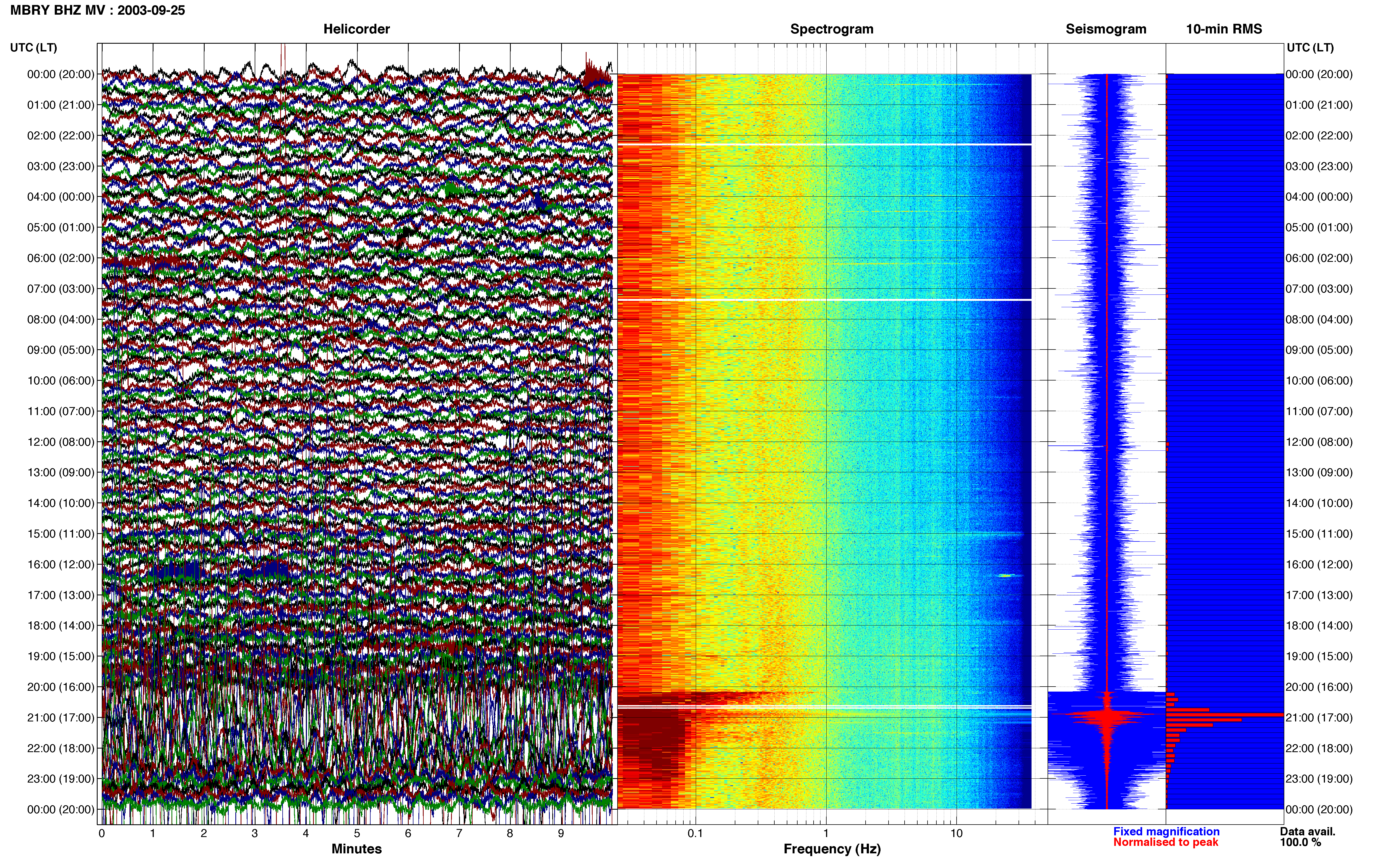Click the 0.1 frequency tick label
Image resolution: width=1388 pixels, height=868 pixels.
point(695,833)
